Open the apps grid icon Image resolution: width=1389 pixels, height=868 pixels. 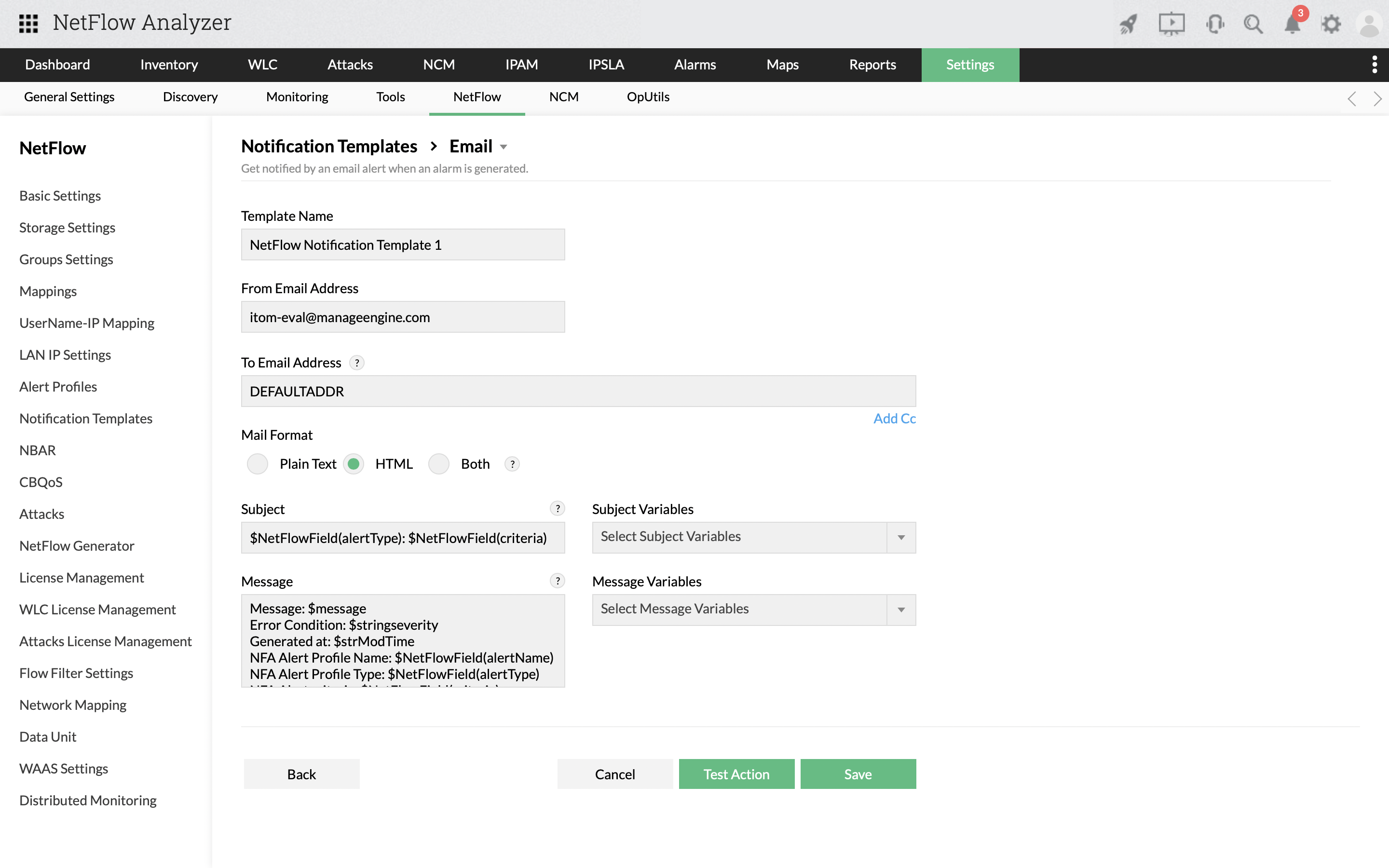(x=28, y=23)
